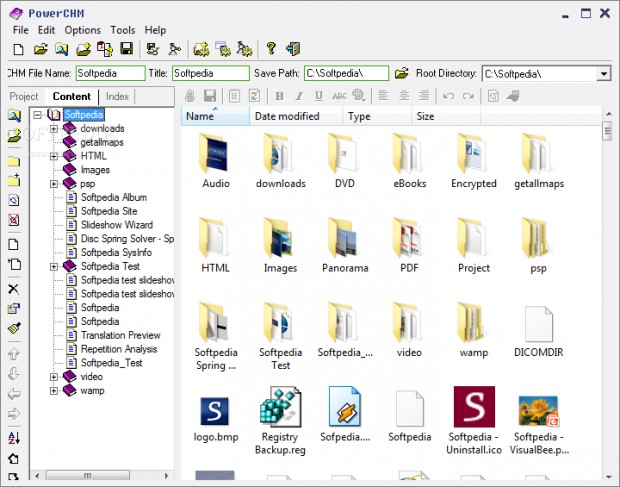
Task: Click the Underline formatting icon
Action: coord(319,96)
